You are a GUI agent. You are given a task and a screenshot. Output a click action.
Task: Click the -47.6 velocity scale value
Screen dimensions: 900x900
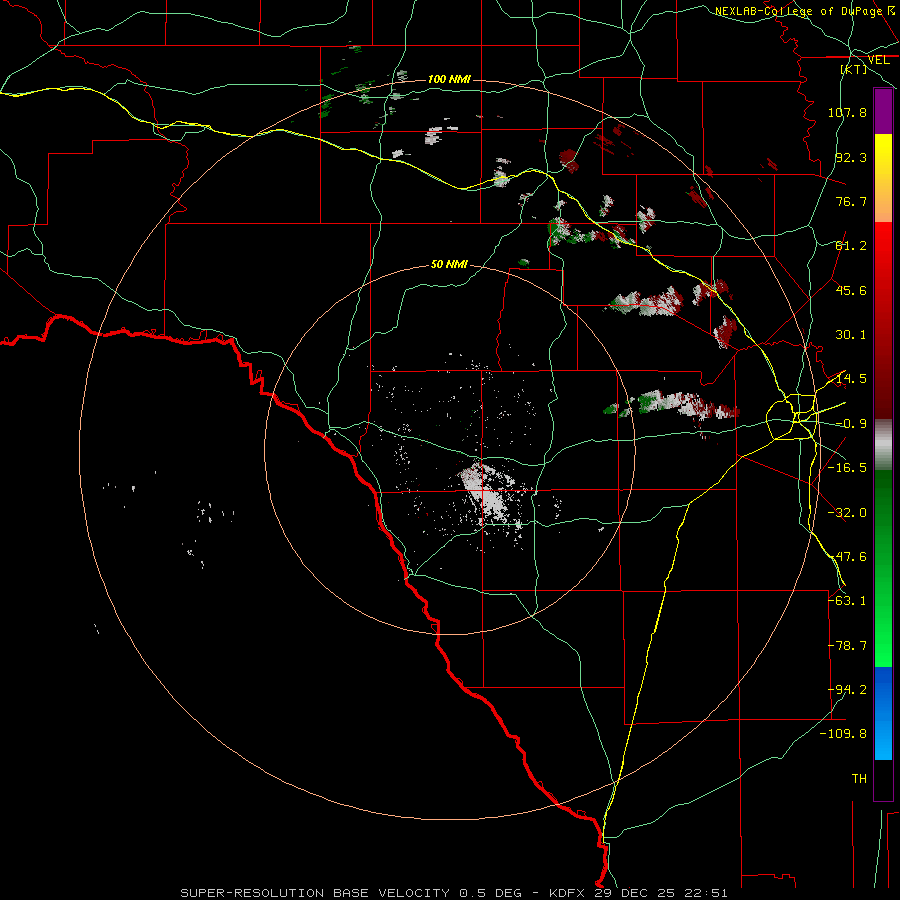[x=847, y=557]
